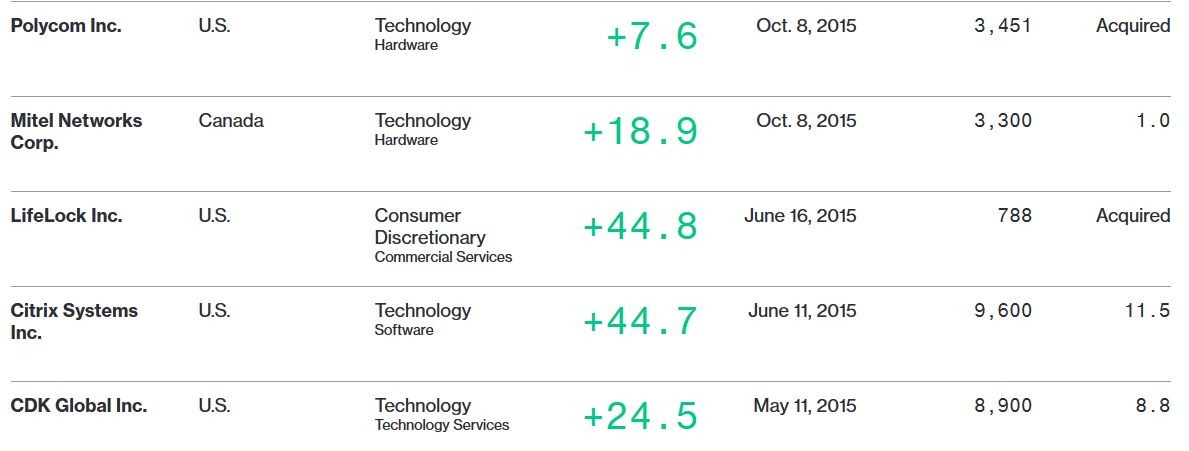Click the Consumer Discretionary sector label
The width and height of the screenshot is (1189, 451).
[x=430, y=227]
